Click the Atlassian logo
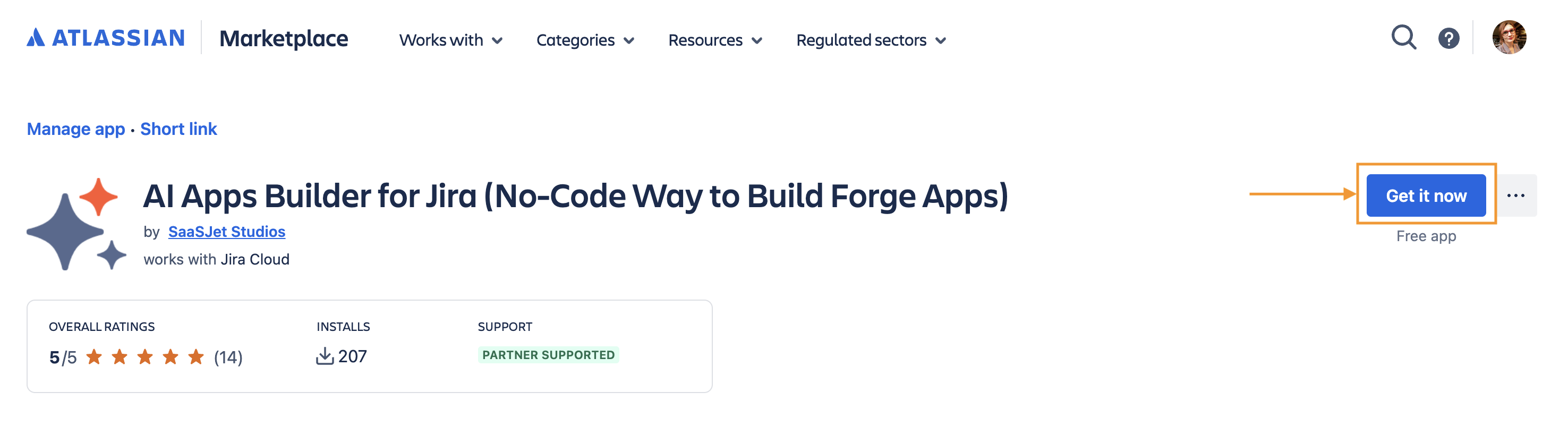 click(x=106, y=38)
